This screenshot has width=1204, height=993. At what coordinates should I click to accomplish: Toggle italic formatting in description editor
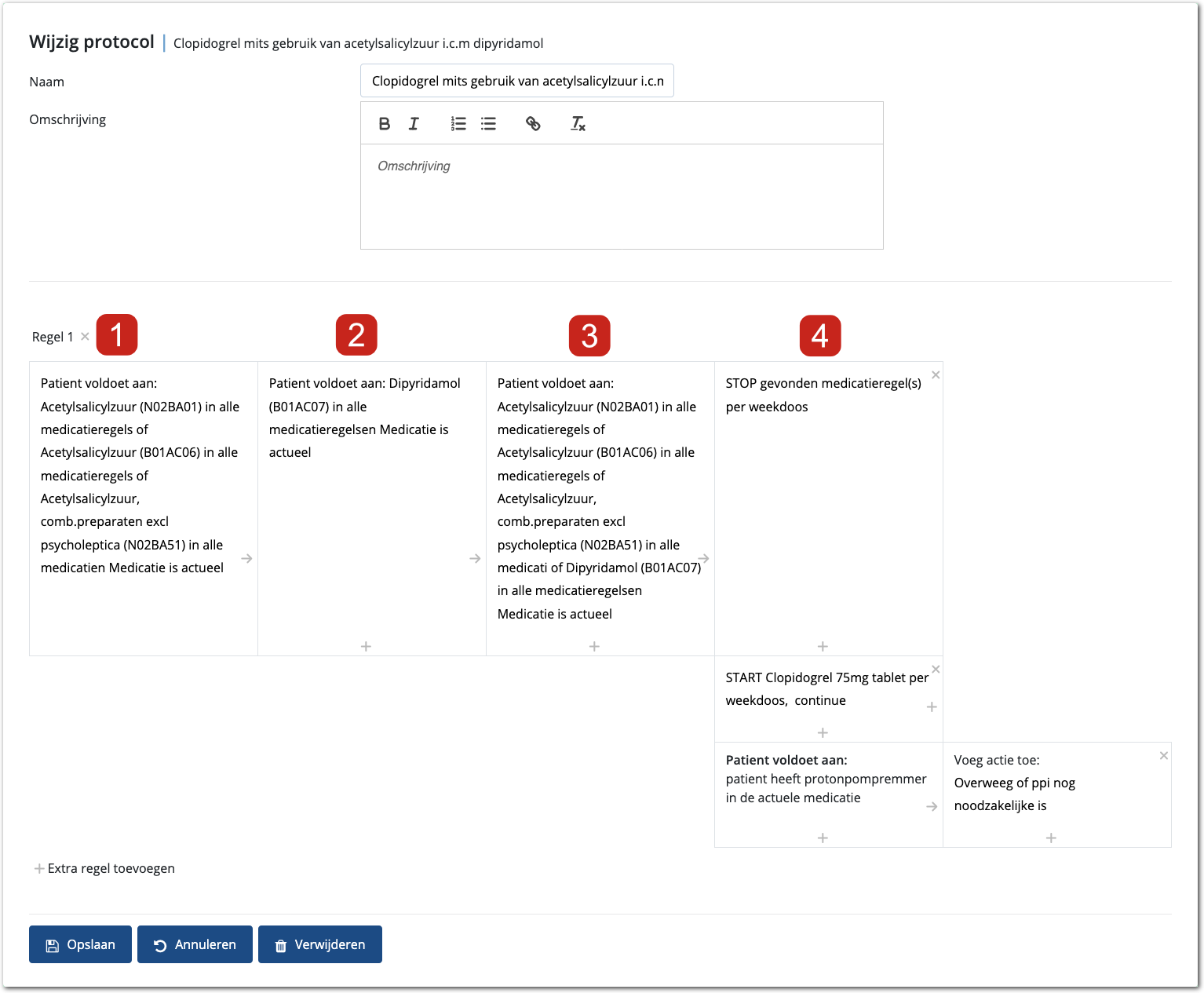click(x=414, y=123)
